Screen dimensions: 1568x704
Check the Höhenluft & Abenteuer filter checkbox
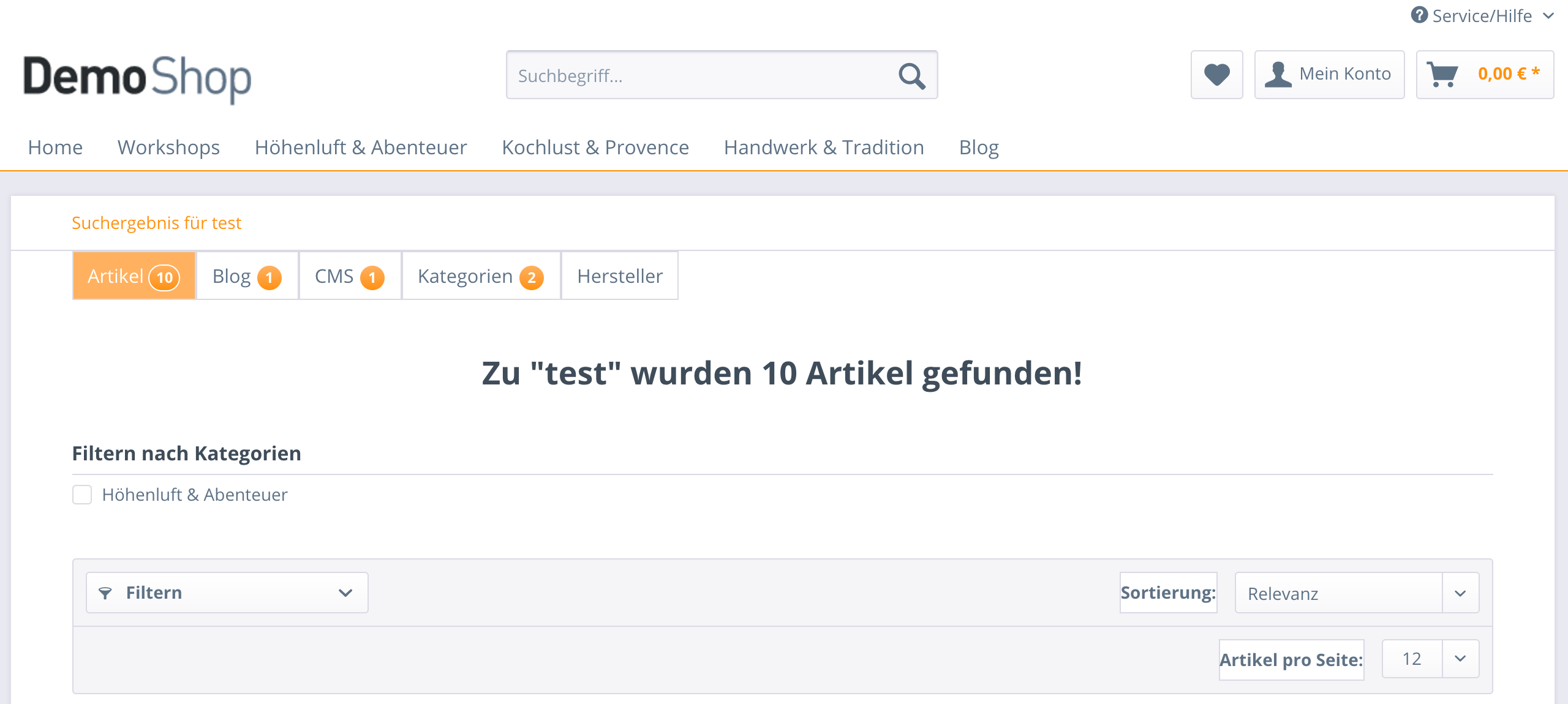click(82, 495)
